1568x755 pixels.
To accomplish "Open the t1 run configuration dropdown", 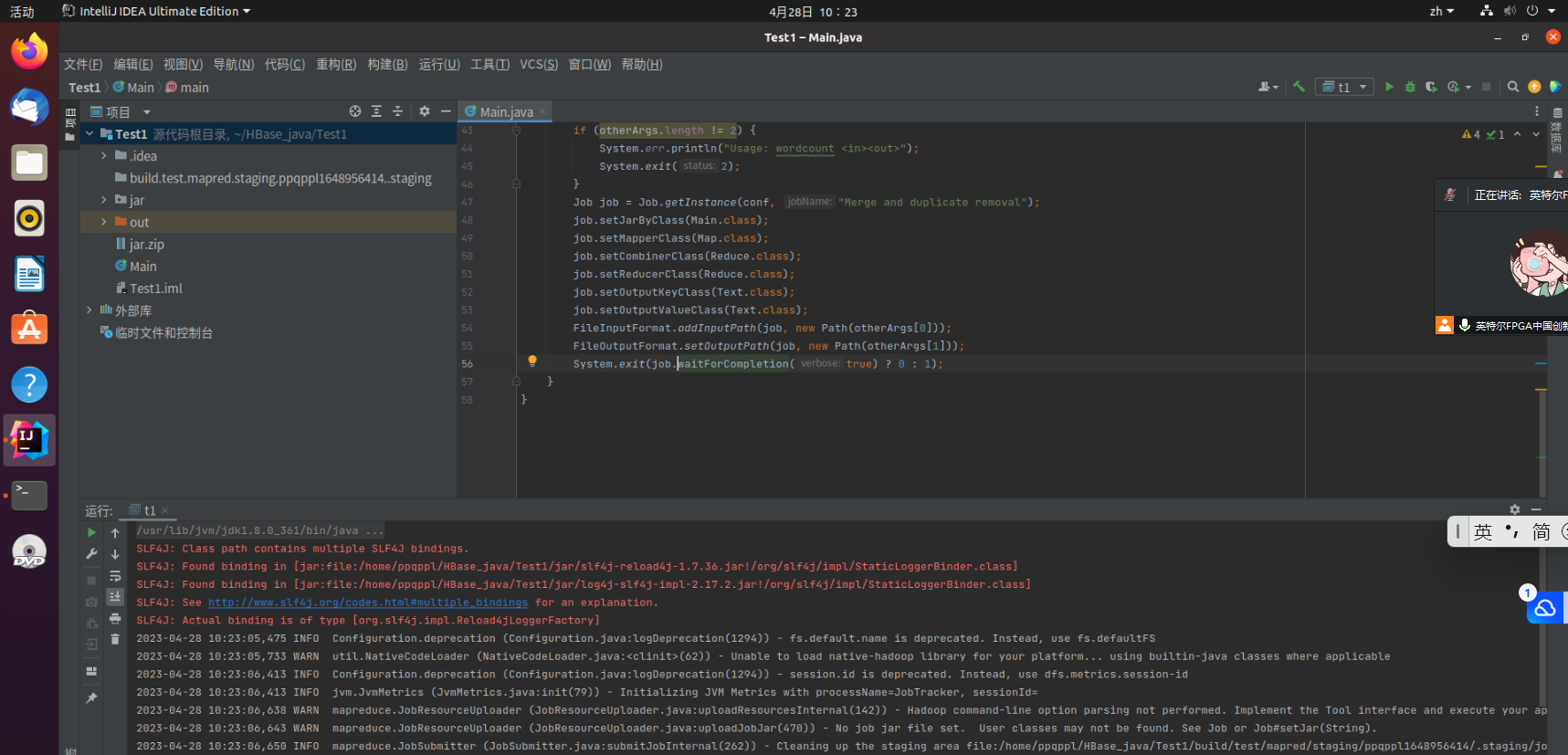I will pos(1345,87).
